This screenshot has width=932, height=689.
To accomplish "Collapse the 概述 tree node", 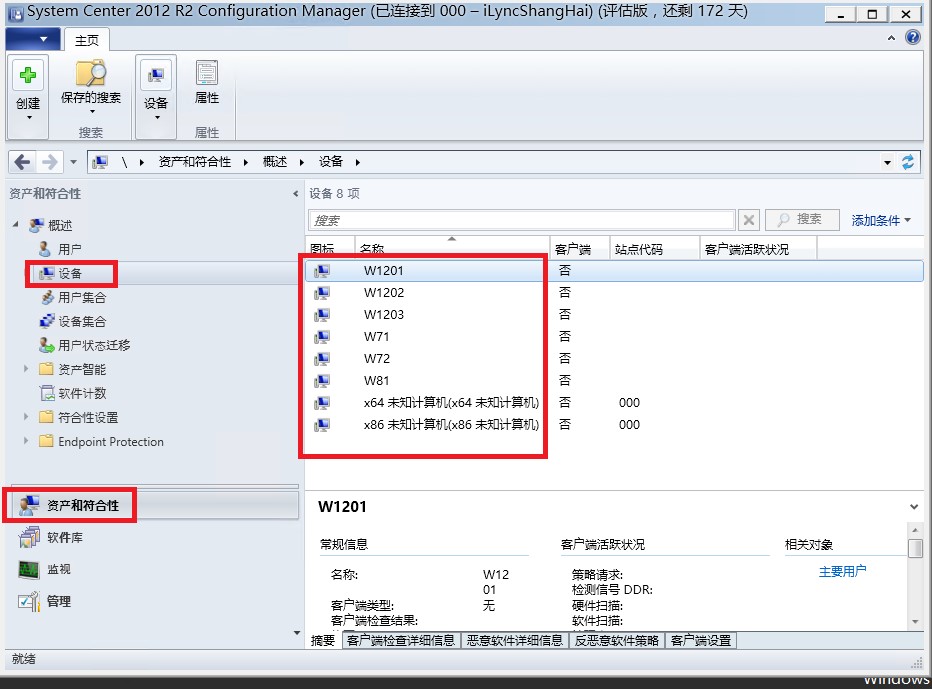I will click(x=16, y=225).
